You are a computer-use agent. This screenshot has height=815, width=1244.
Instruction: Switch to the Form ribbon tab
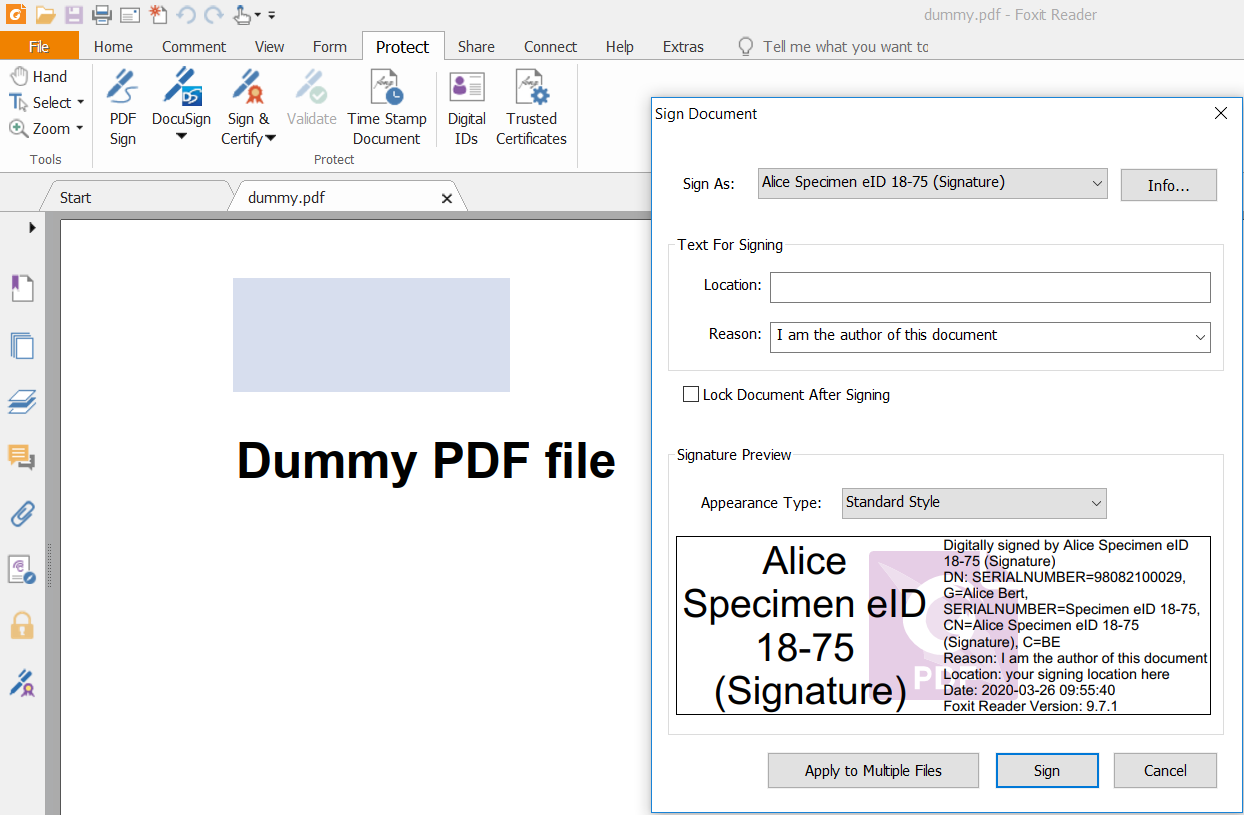tap(329, 46)
